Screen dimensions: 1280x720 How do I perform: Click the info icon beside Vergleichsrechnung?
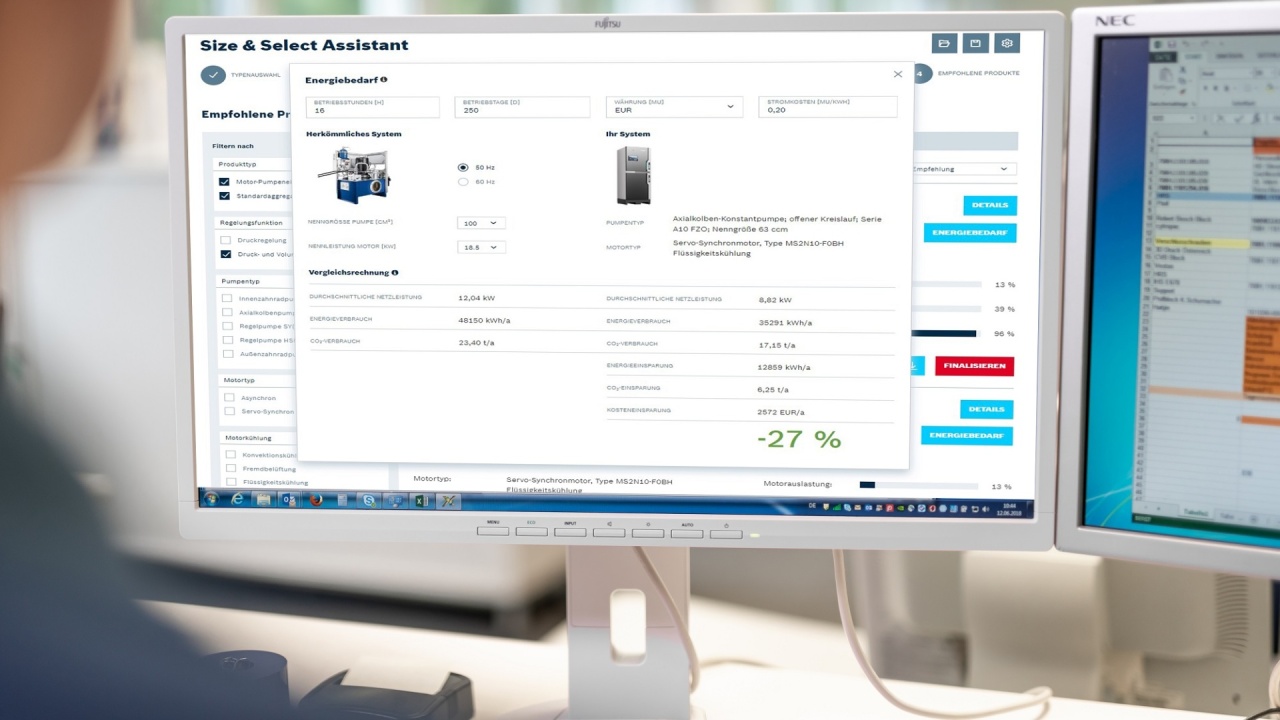pyautogui.click(x=394, y=272)
